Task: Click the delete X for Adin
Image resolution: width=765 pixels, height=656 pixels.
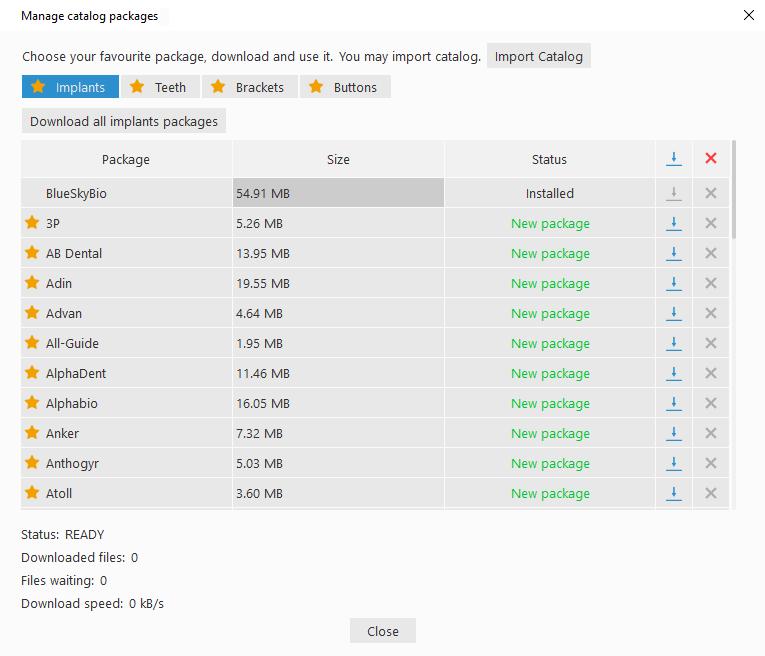Action: [x=711, y=283]
